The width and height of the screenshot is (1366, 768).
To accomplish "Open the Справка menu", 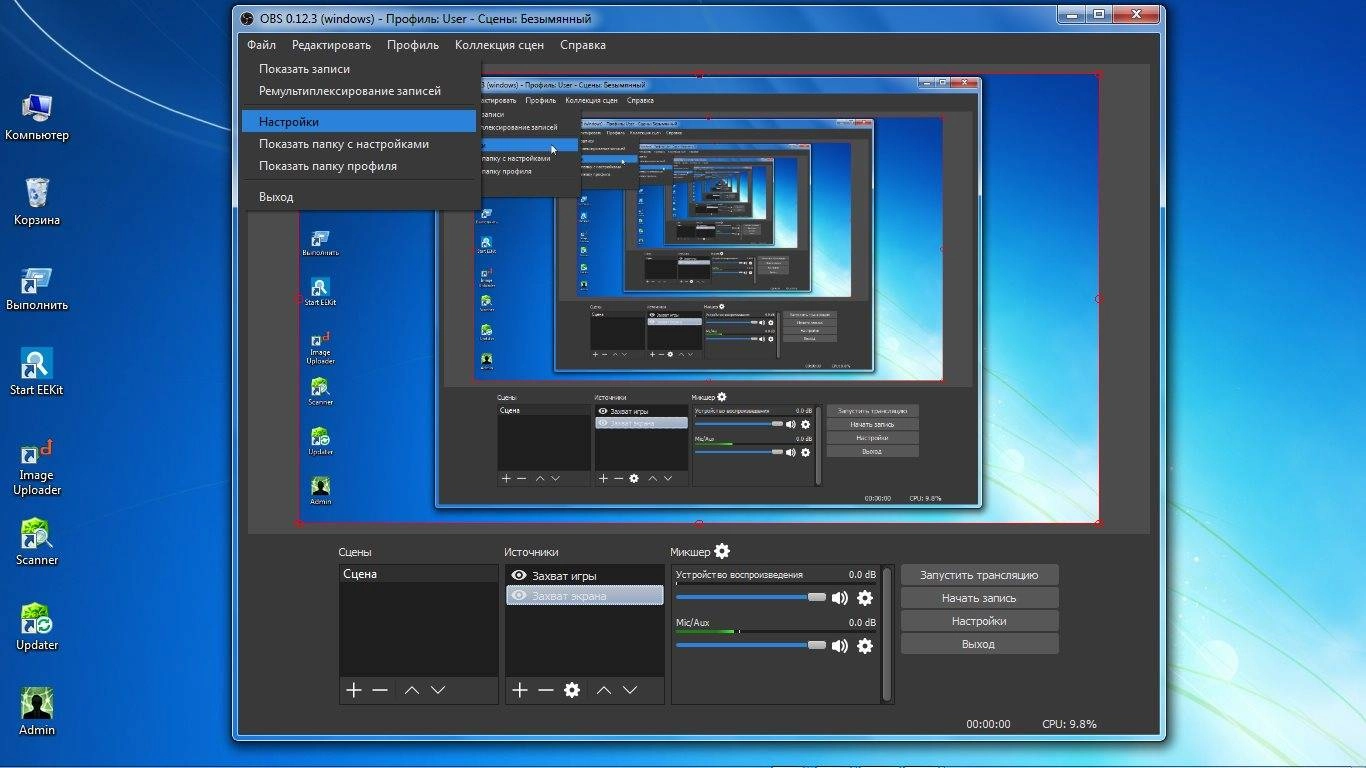I will pyautogui.click(x=583, y=45).
